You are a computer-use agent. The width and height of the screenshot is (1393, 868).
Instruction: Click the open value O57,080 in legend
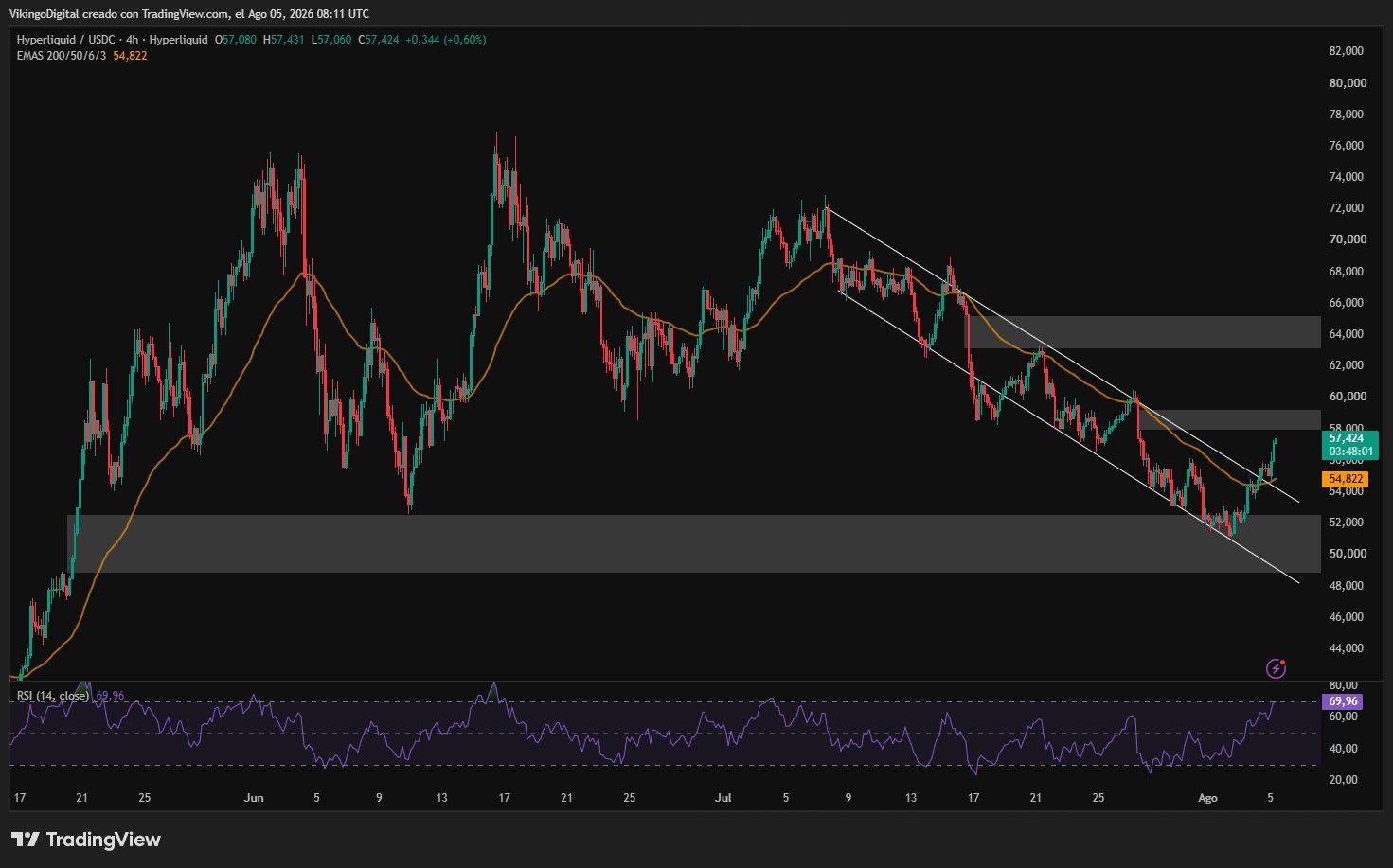tap(236, 40)
